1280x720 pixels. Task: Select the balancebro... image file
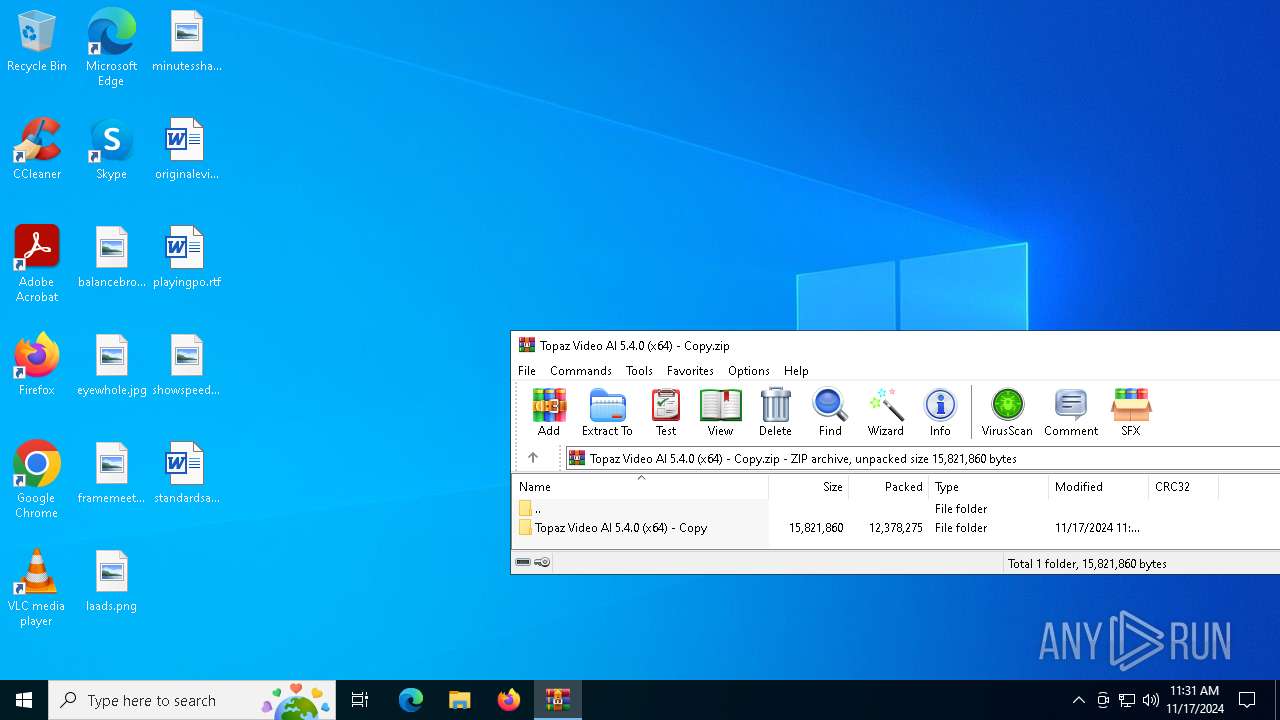tap(111, 257)
